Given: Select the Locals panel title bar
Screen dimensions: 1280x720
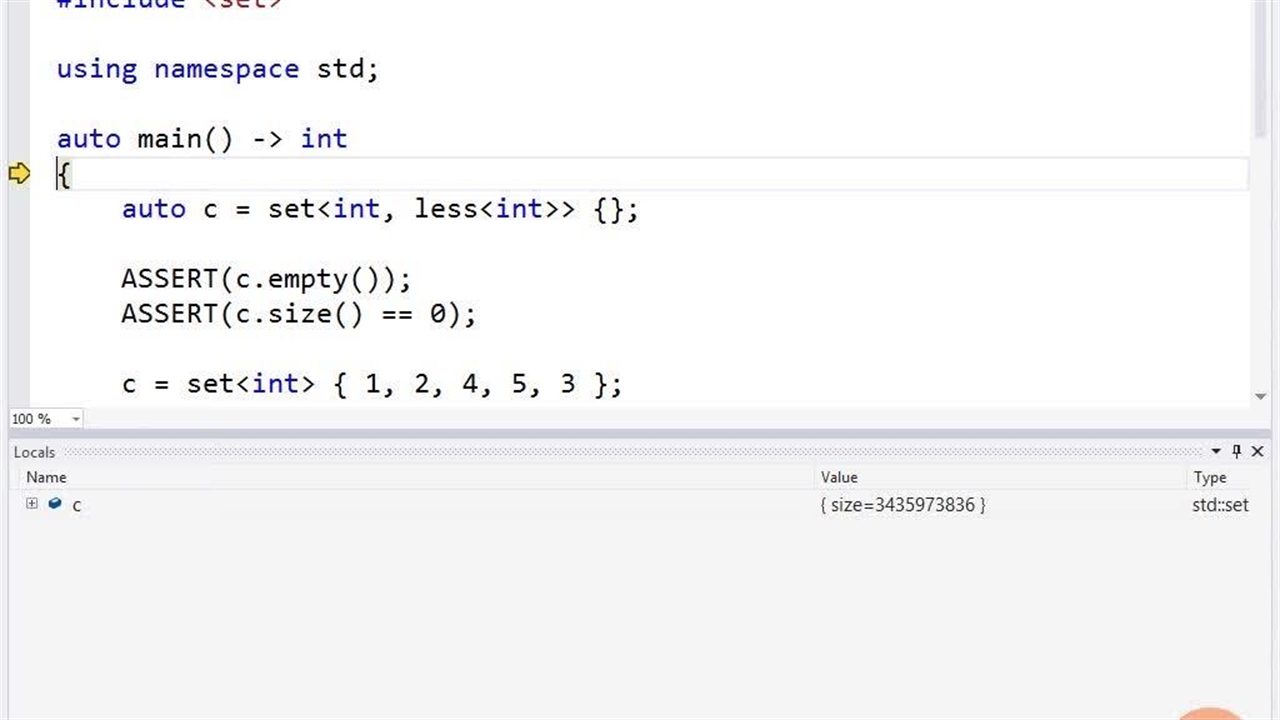Looking at the screenshot, I should tap(600, 452).
